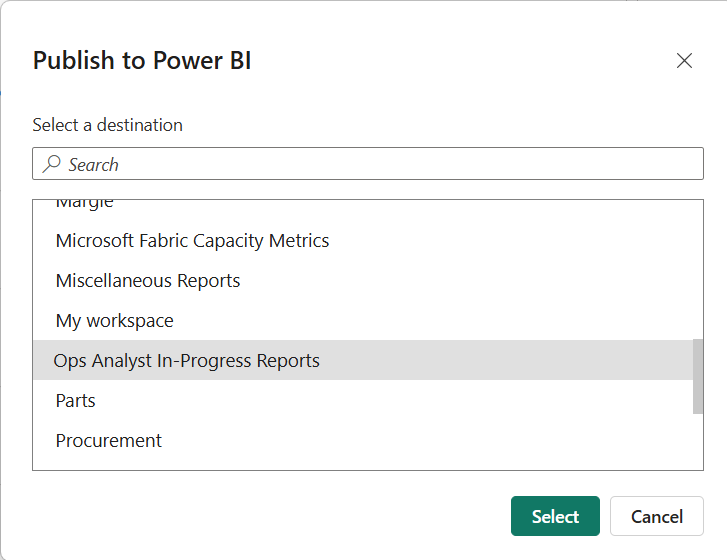
Task: Click the magnifying glass search icon
Action: point(51,164)
